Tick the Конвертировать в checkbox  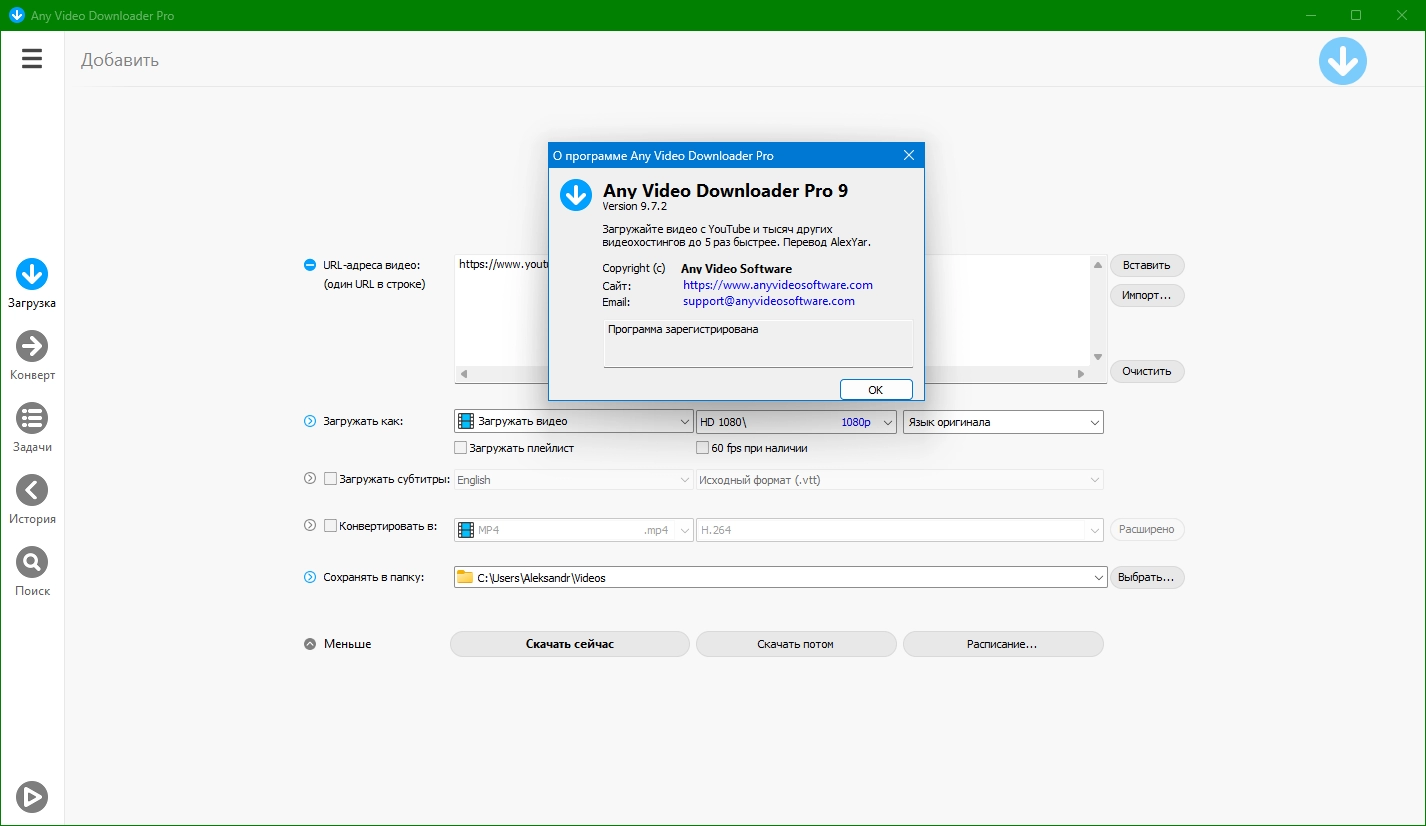tap(330, 525)
